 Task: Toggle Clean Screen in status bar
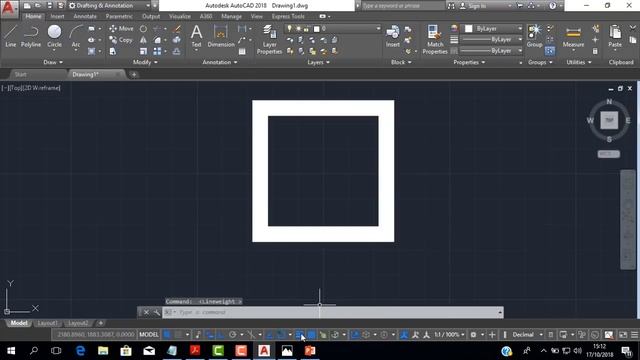623,335
